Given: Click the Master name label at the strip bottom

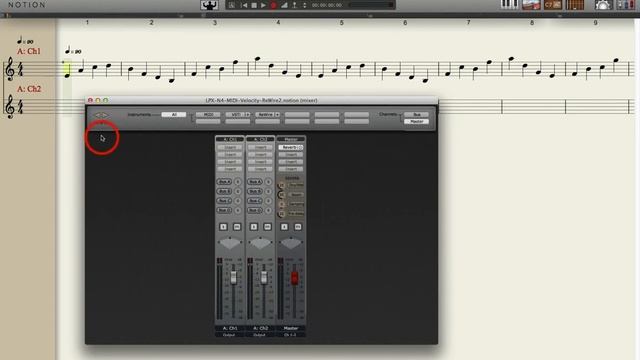Looking at the screenshot, I should (291, 328).
